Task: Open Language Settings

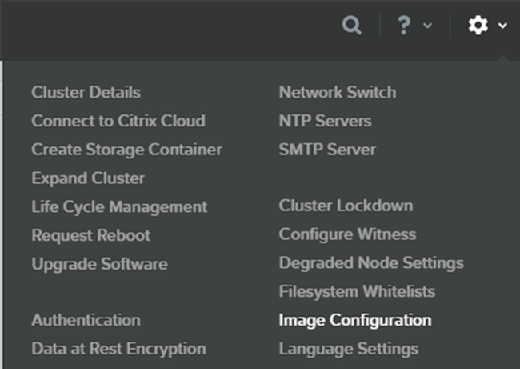Action: pyautogui.click(x=348, y=349)
